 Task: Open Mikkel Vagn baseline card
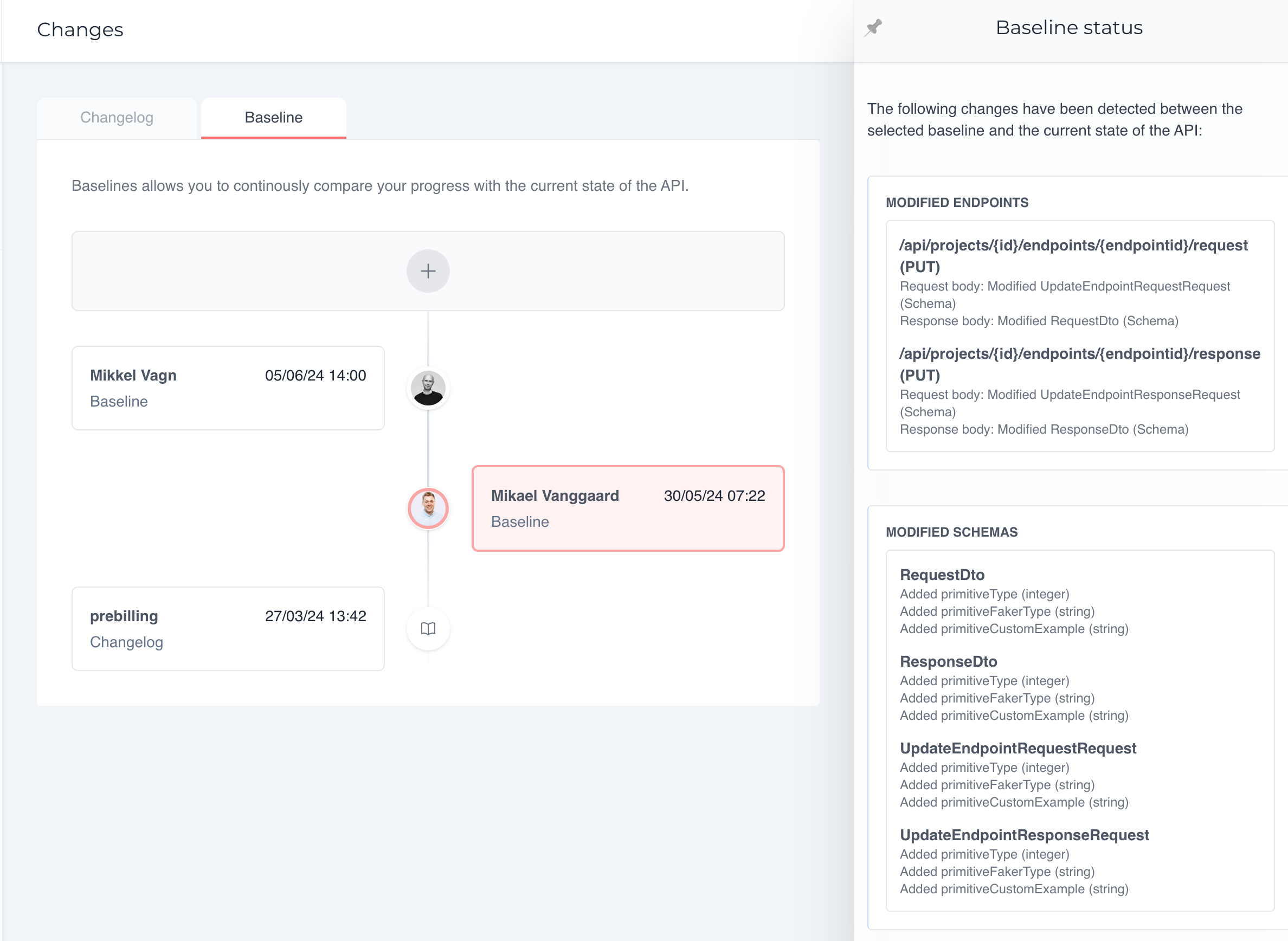[228, 389]
